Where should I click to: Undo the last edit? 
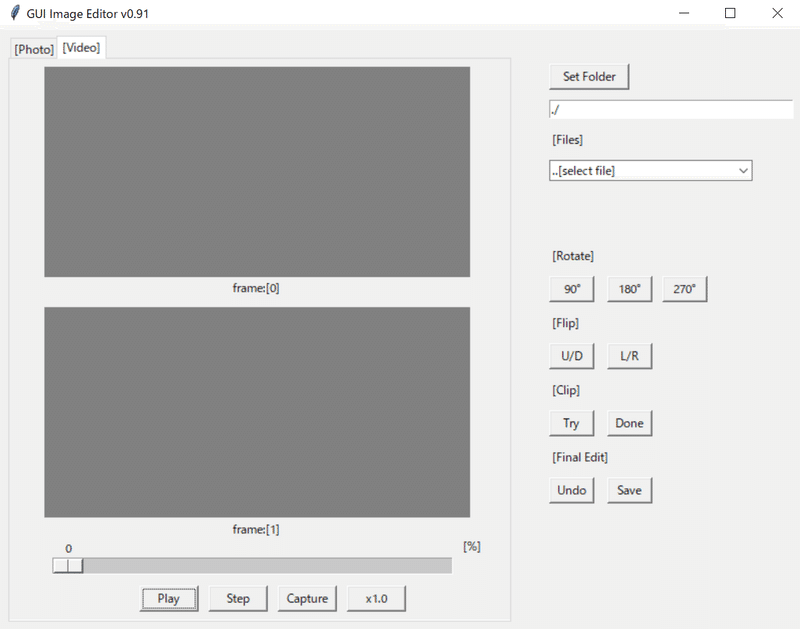572,490
